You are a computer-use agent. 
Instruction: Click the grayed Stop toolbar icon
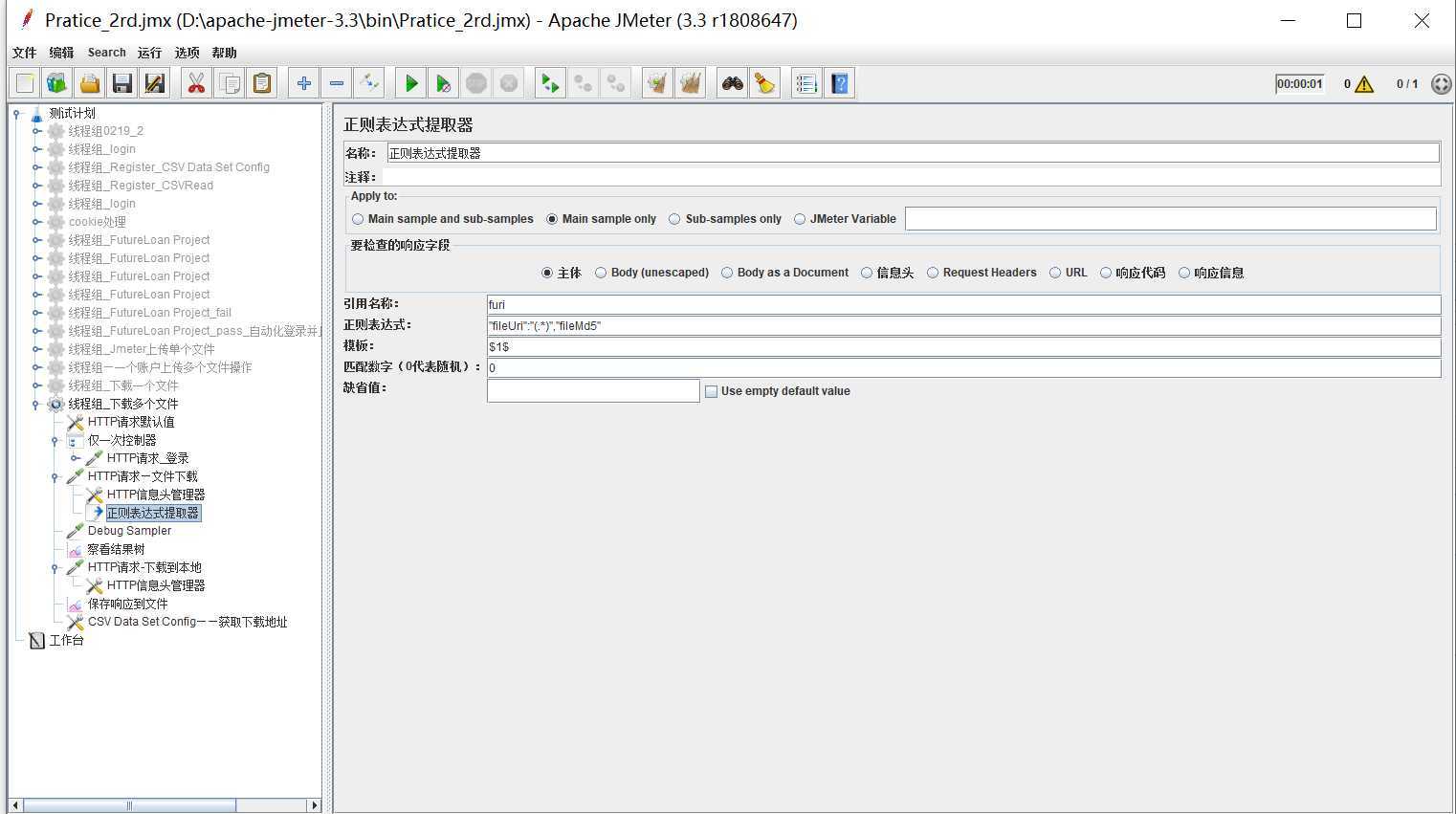[476, 83]
